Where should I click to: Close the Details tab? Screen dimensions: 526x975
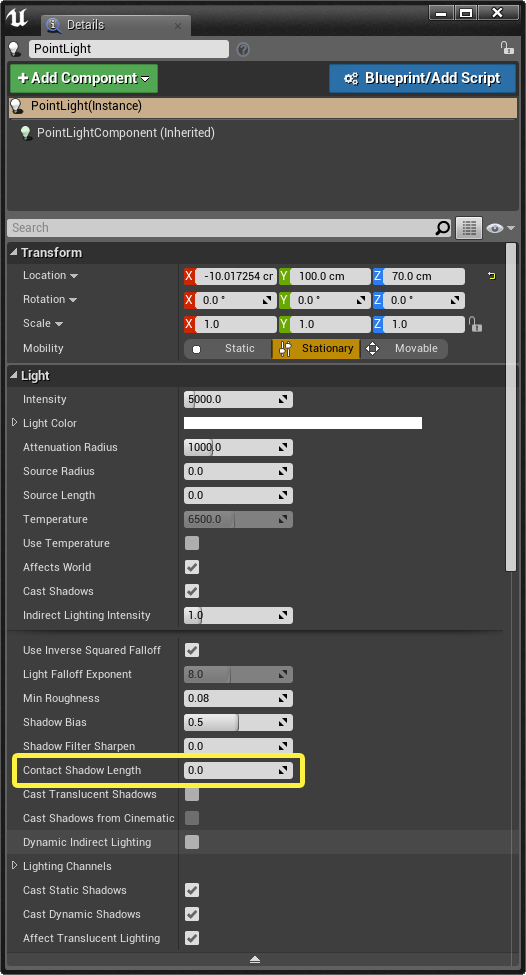(x=178, y=26)
